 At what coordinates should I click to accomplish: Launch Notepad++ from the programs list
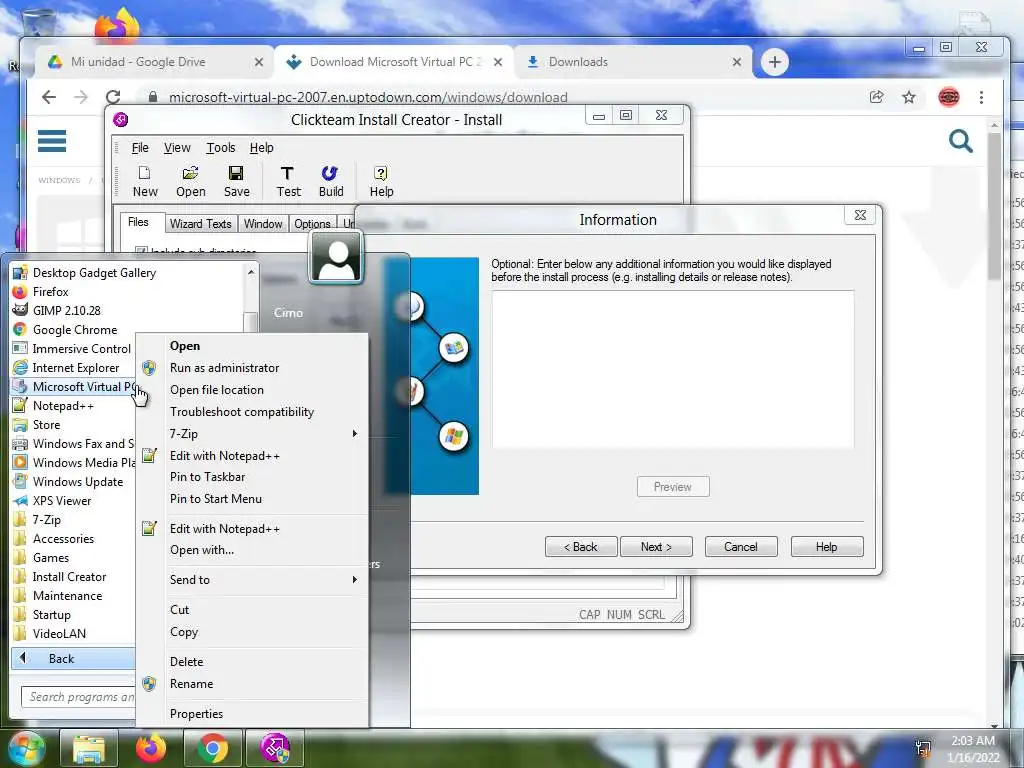coord(63,406)
